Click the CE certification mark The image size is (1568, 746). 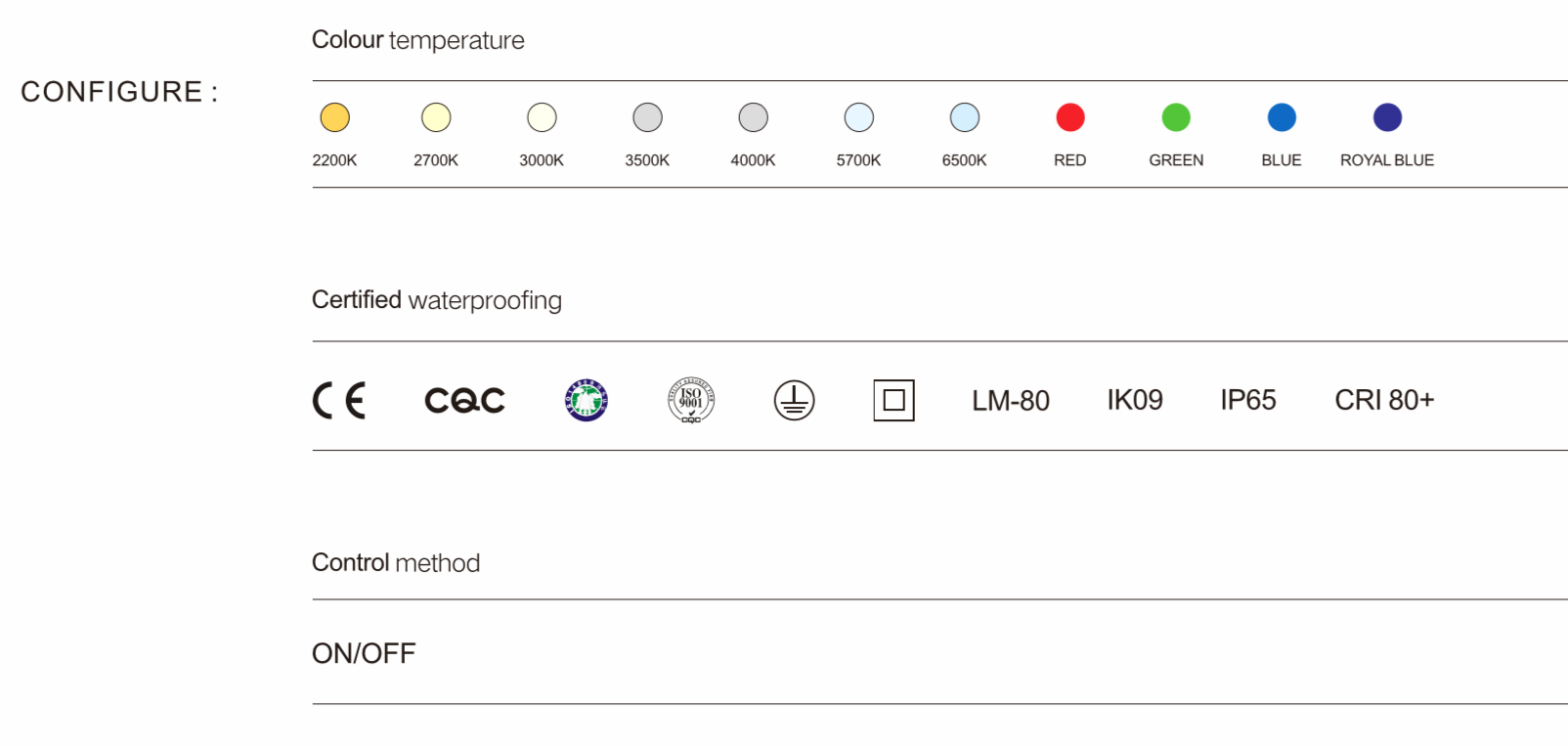[339, 400]
